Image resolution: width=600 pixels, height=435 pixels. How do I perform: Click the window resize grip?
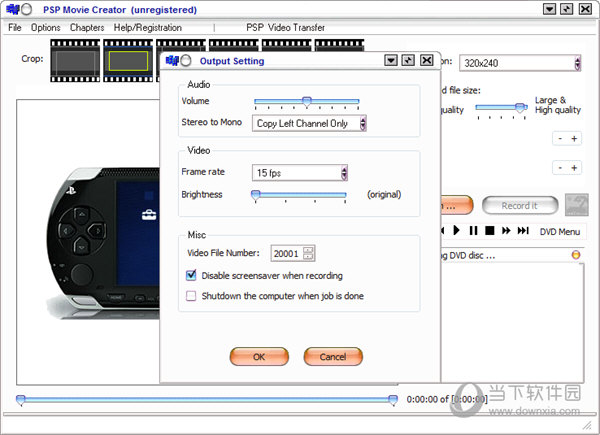[587, 425]
